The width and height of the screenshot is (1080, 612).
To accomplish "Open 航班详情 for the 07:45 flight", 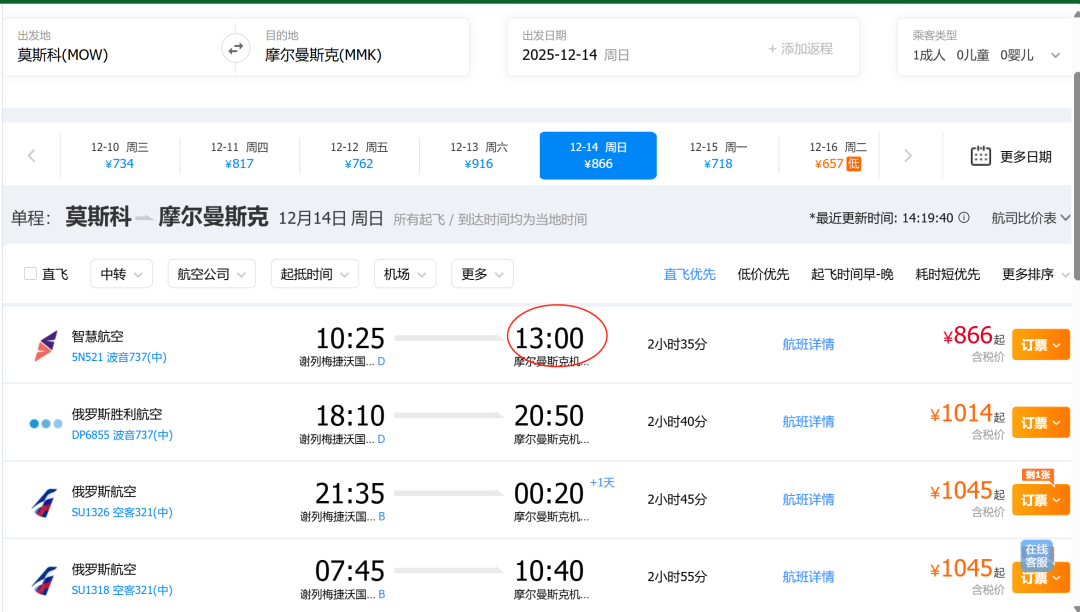I will pos(808,577).
